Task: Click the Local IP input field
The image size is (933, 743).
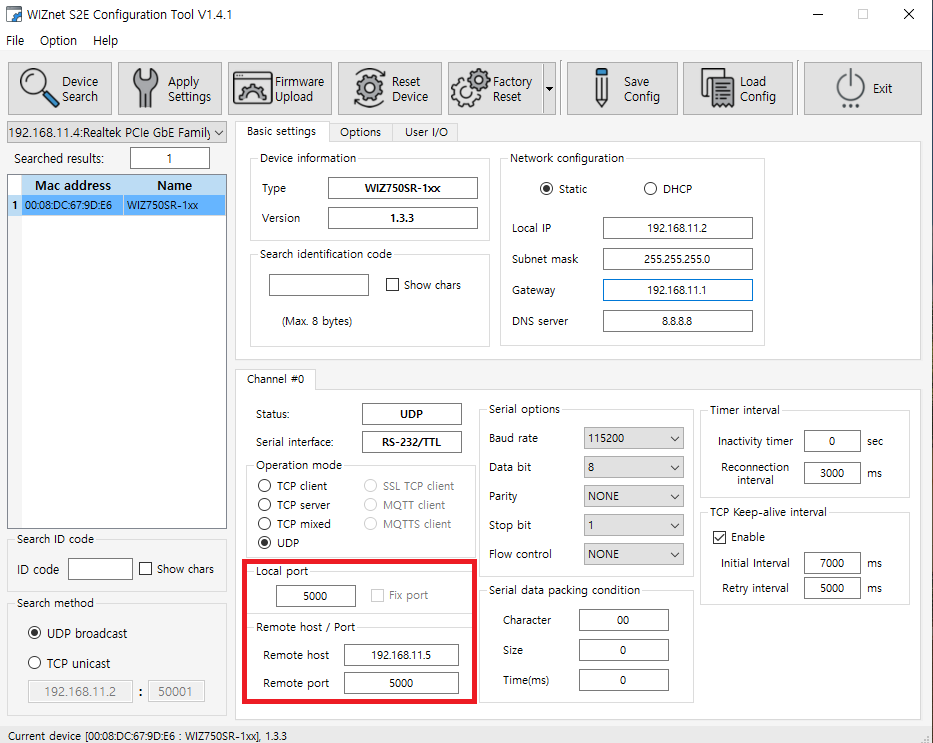Action: point(677,228)
